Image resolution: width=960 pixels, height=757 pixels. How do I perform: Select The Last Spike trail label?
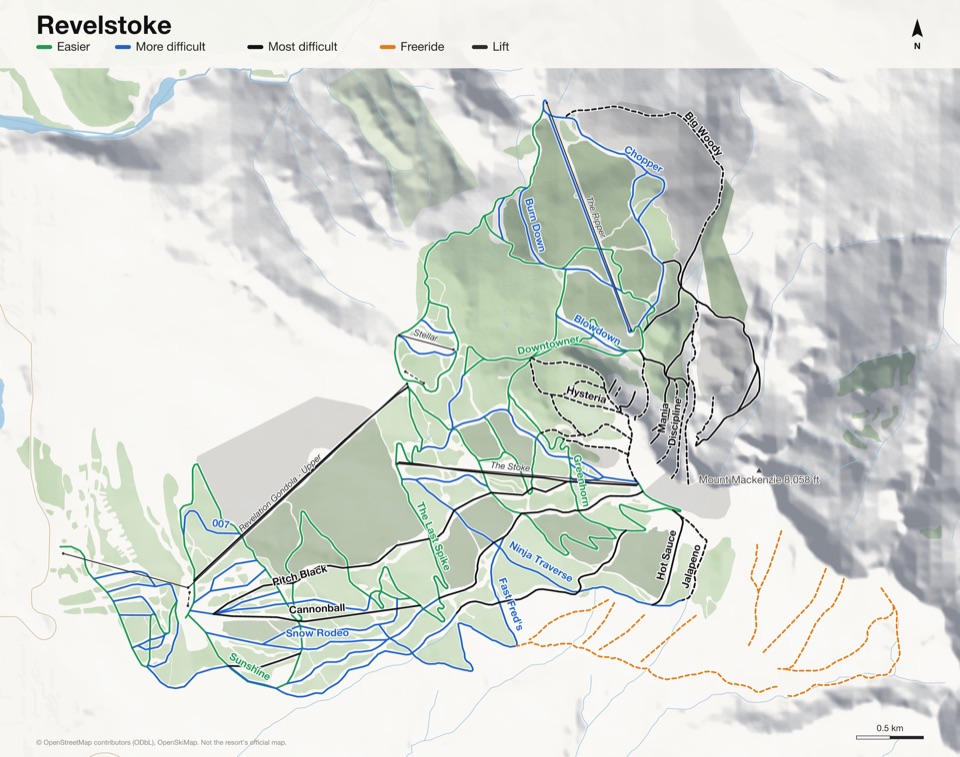433,536
